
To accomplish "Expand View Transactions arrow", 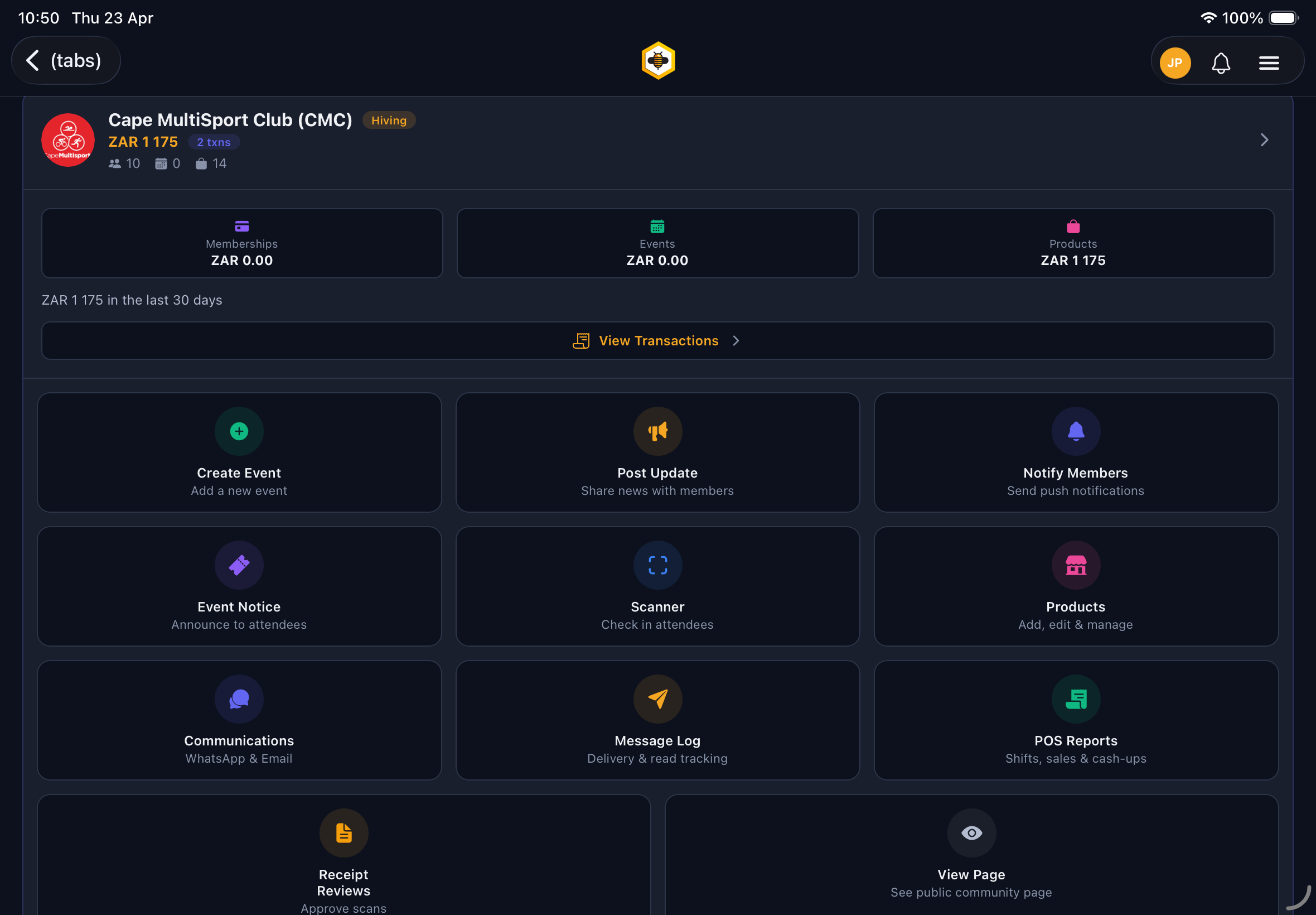I will (736, 340).
